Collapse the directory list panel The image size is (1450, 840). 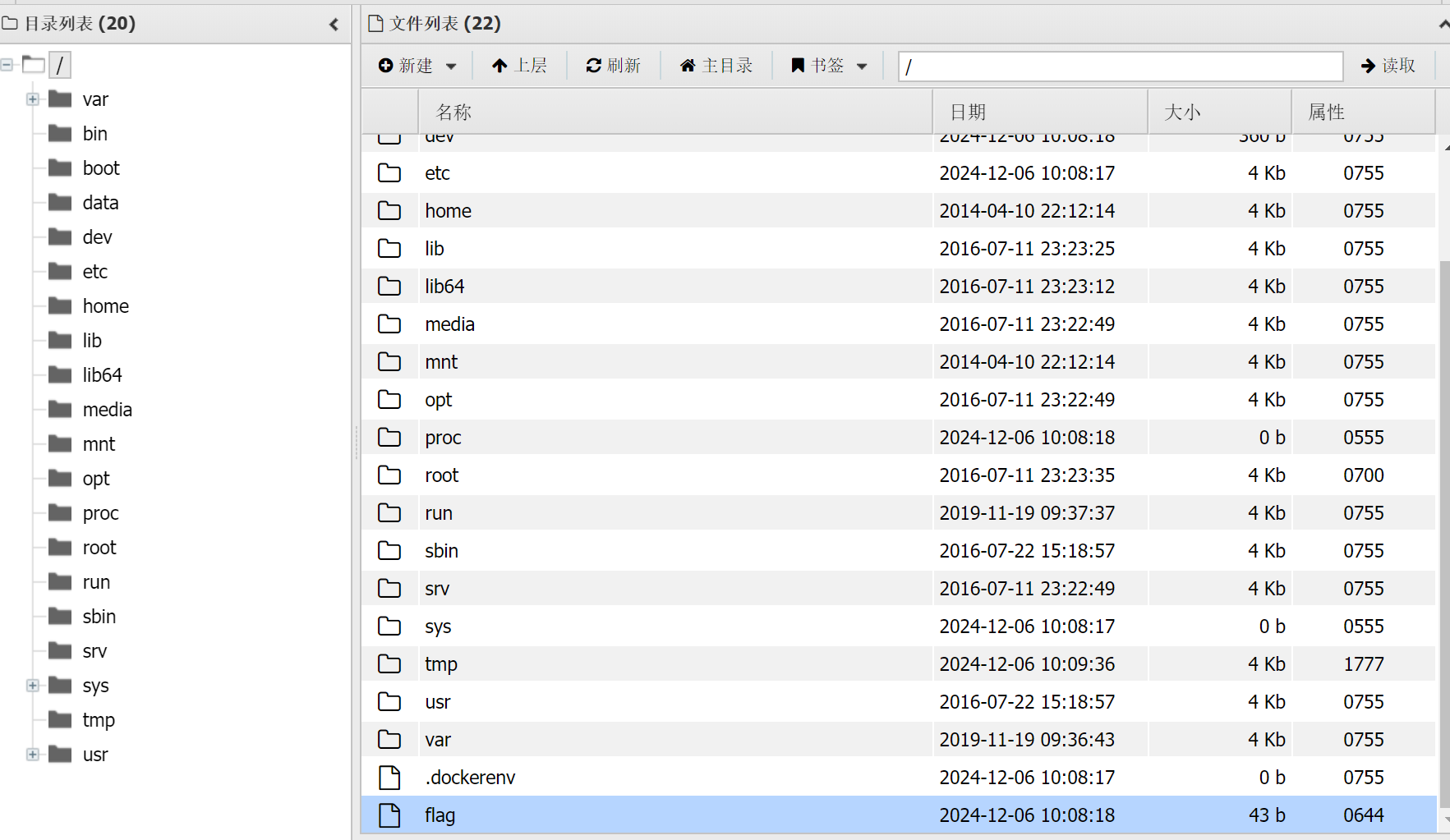(x=334, y=24)
